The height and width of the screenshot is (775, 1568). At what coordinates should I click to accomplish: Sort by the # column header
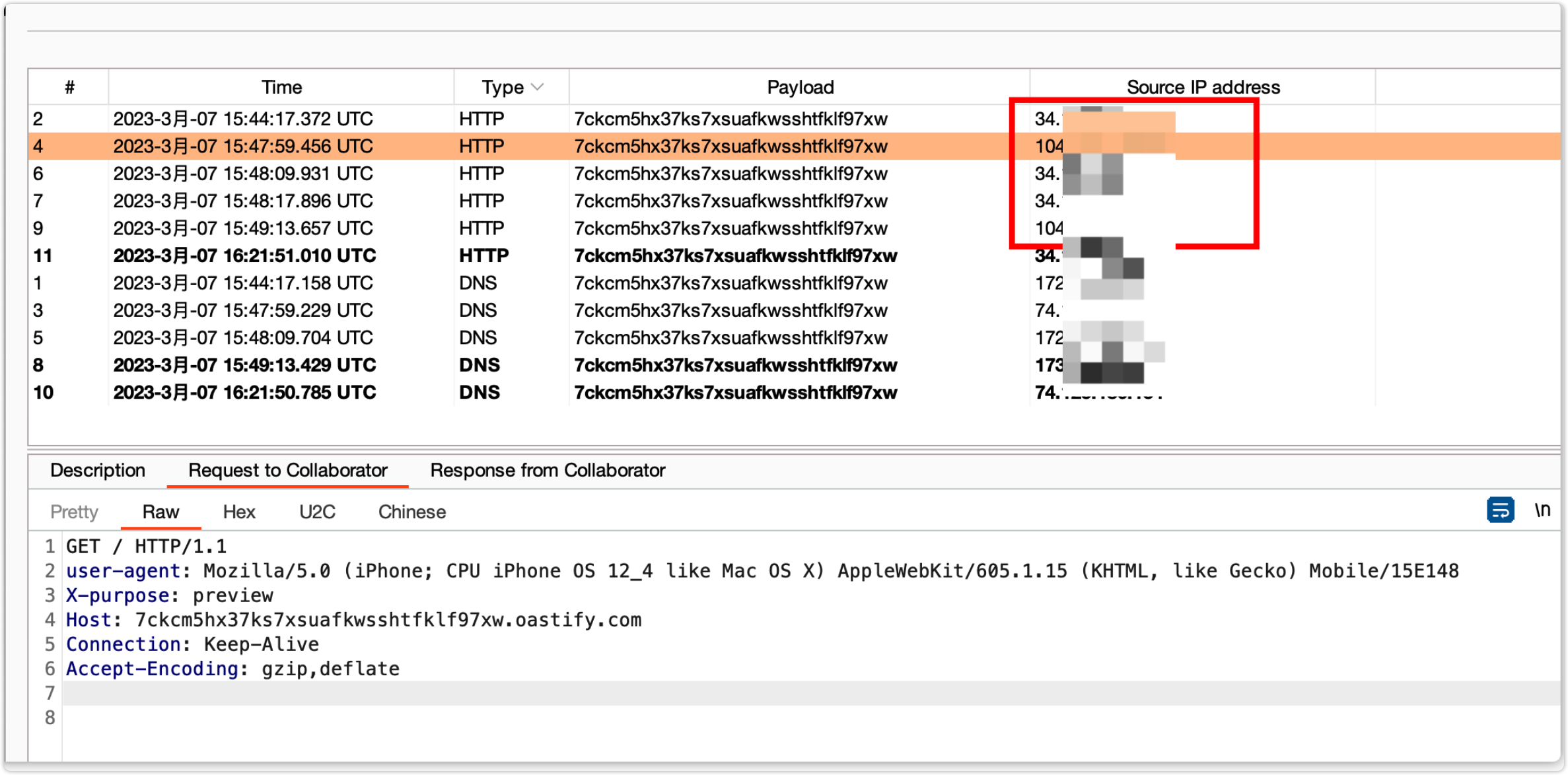click(69, 87)
